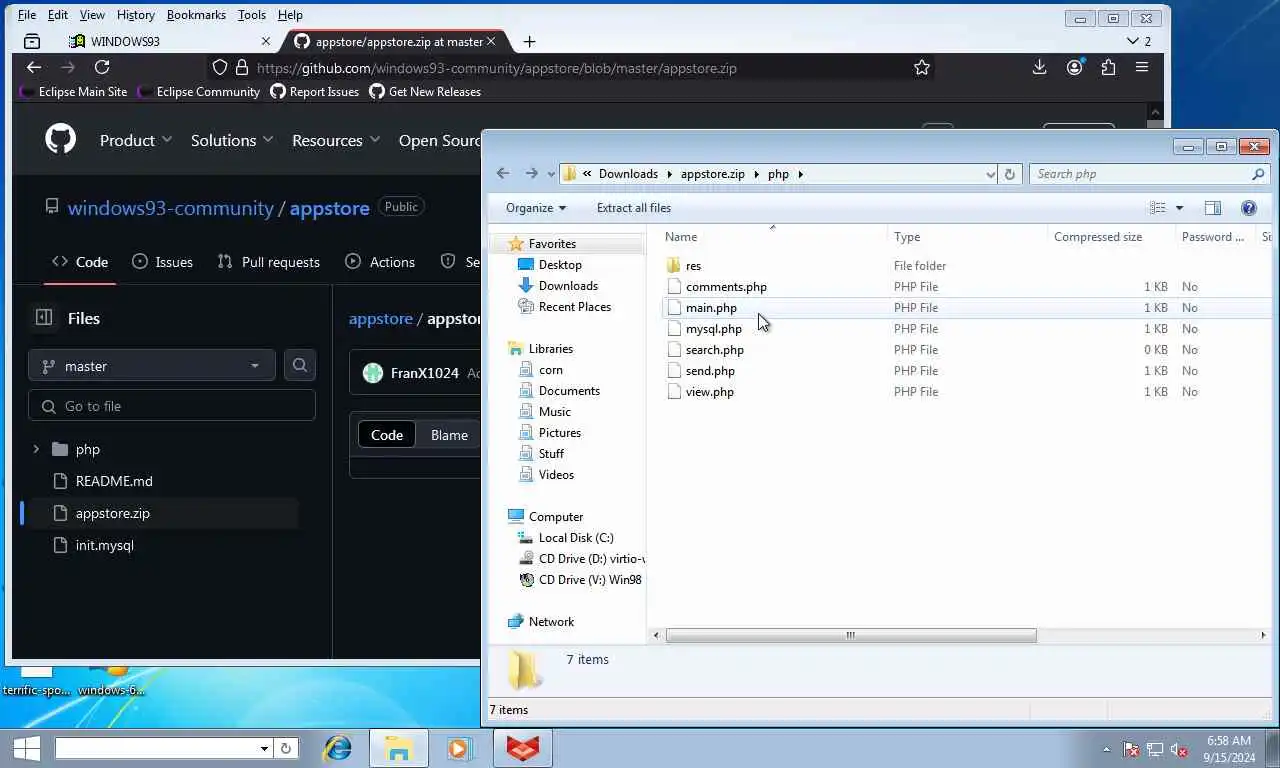Open the History menu

point(135,15)
